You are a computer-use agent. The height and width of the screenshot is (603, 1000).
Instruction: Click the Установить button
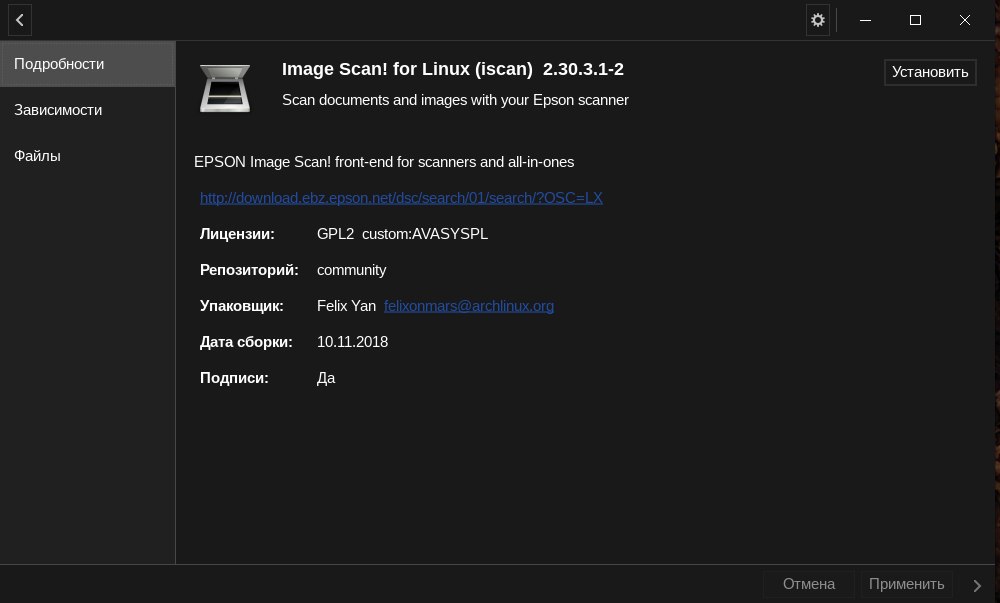[930, 72]
